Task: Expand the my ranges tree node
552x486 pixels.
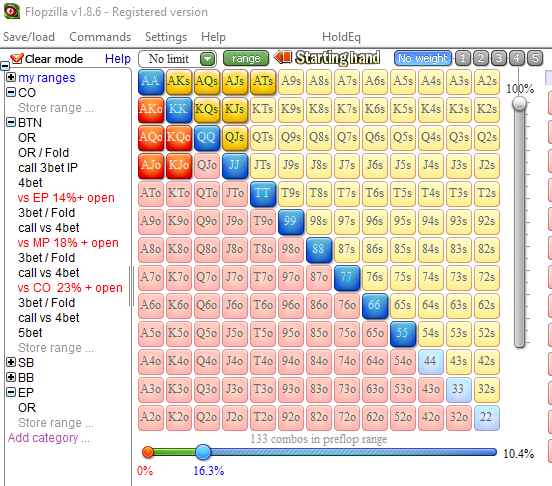Action: click(11, 77)
